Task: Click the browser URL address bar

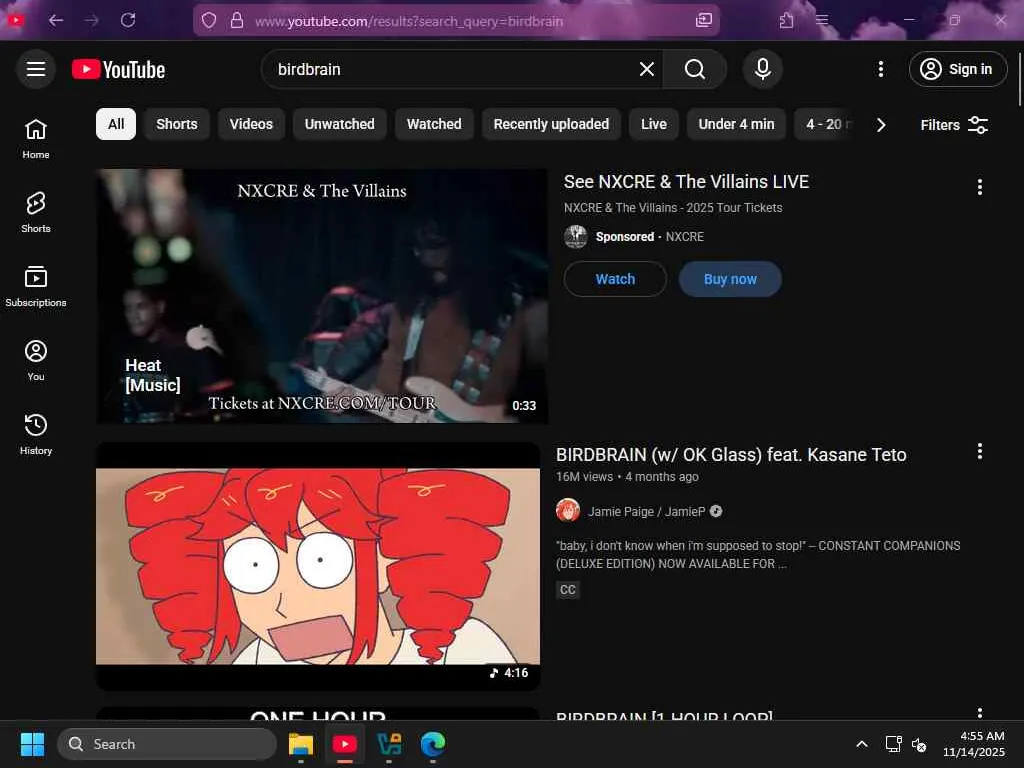Action: [x=456, y=21]
